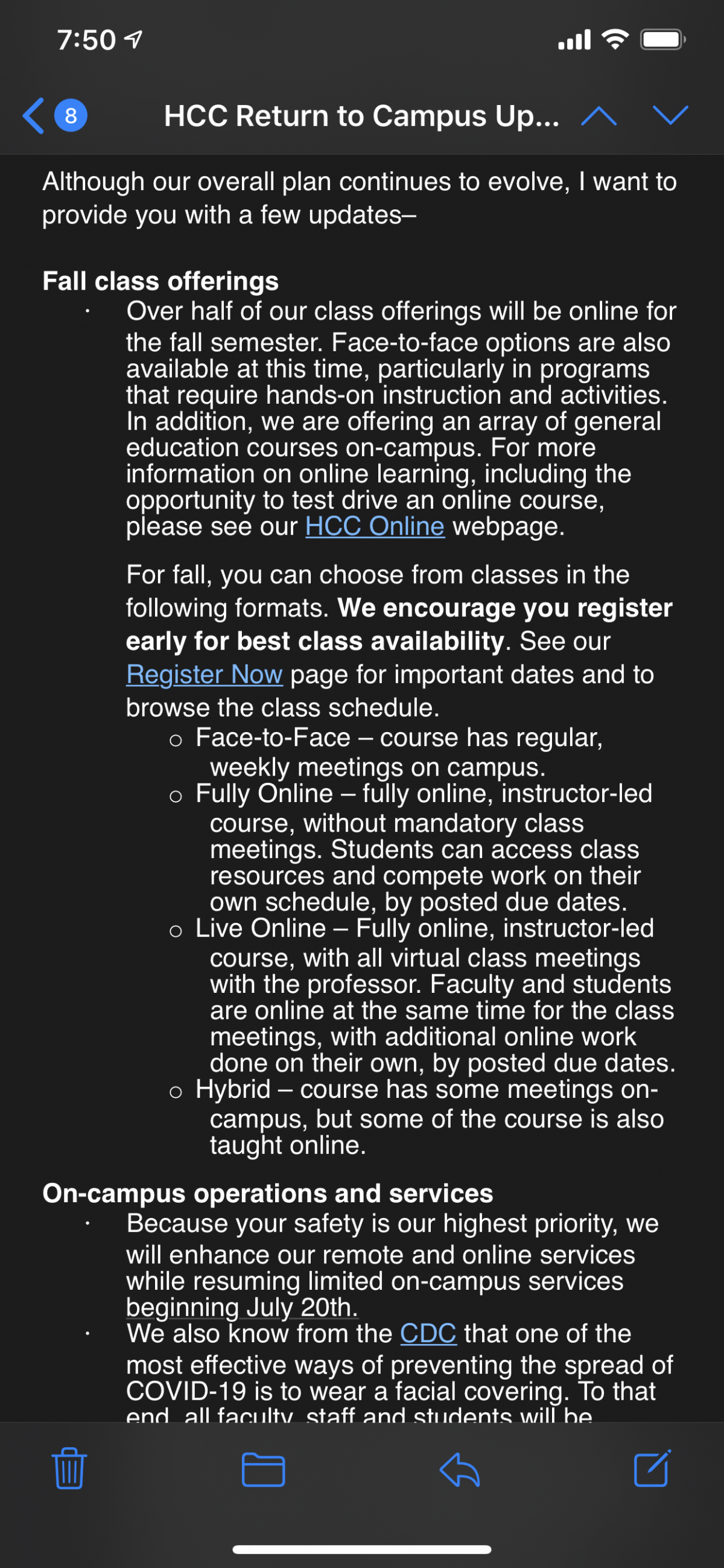Tap the unread count badge showing 8
Viewport: 724px width, 1568px height.
coord(71,115)
